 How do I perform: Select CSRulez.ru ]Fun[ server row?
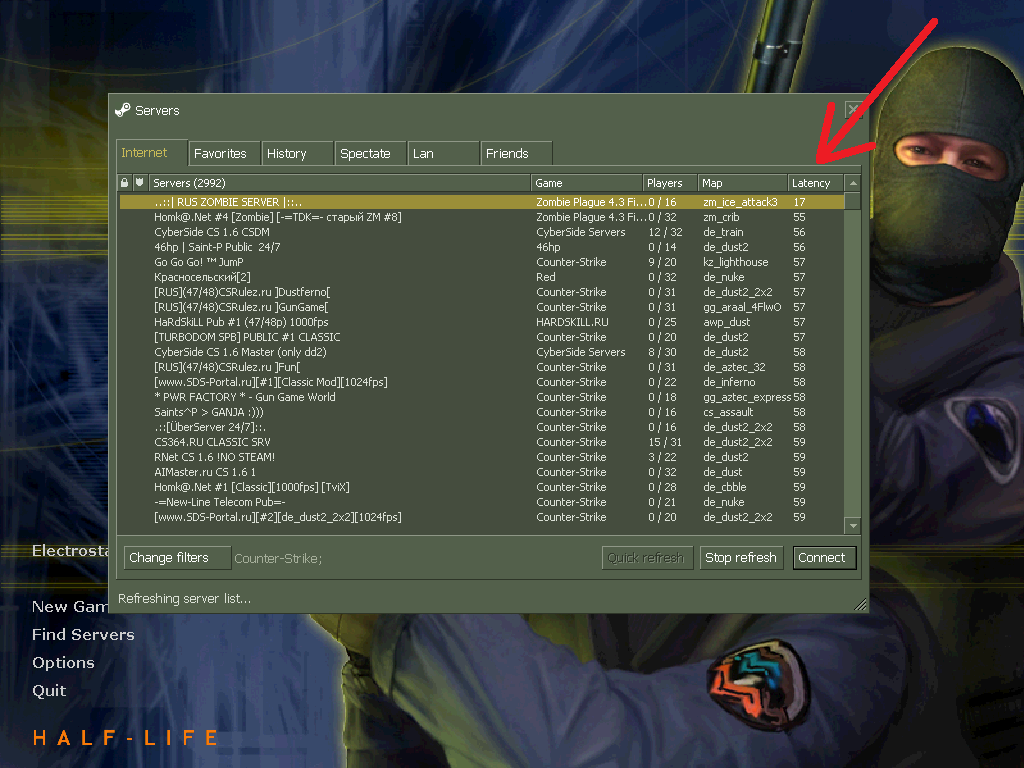tap(482, 367)
